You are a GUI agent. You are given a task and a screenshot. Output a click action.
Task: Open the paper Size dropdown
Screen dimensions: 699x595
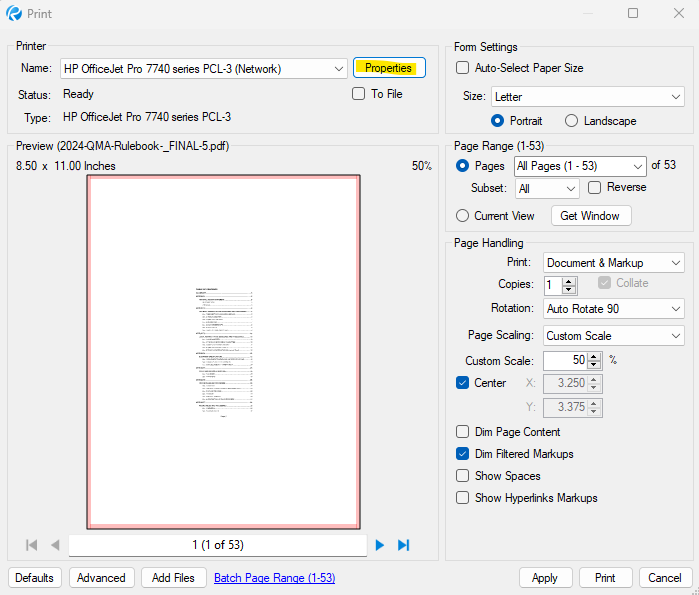(x=588, y=97)
